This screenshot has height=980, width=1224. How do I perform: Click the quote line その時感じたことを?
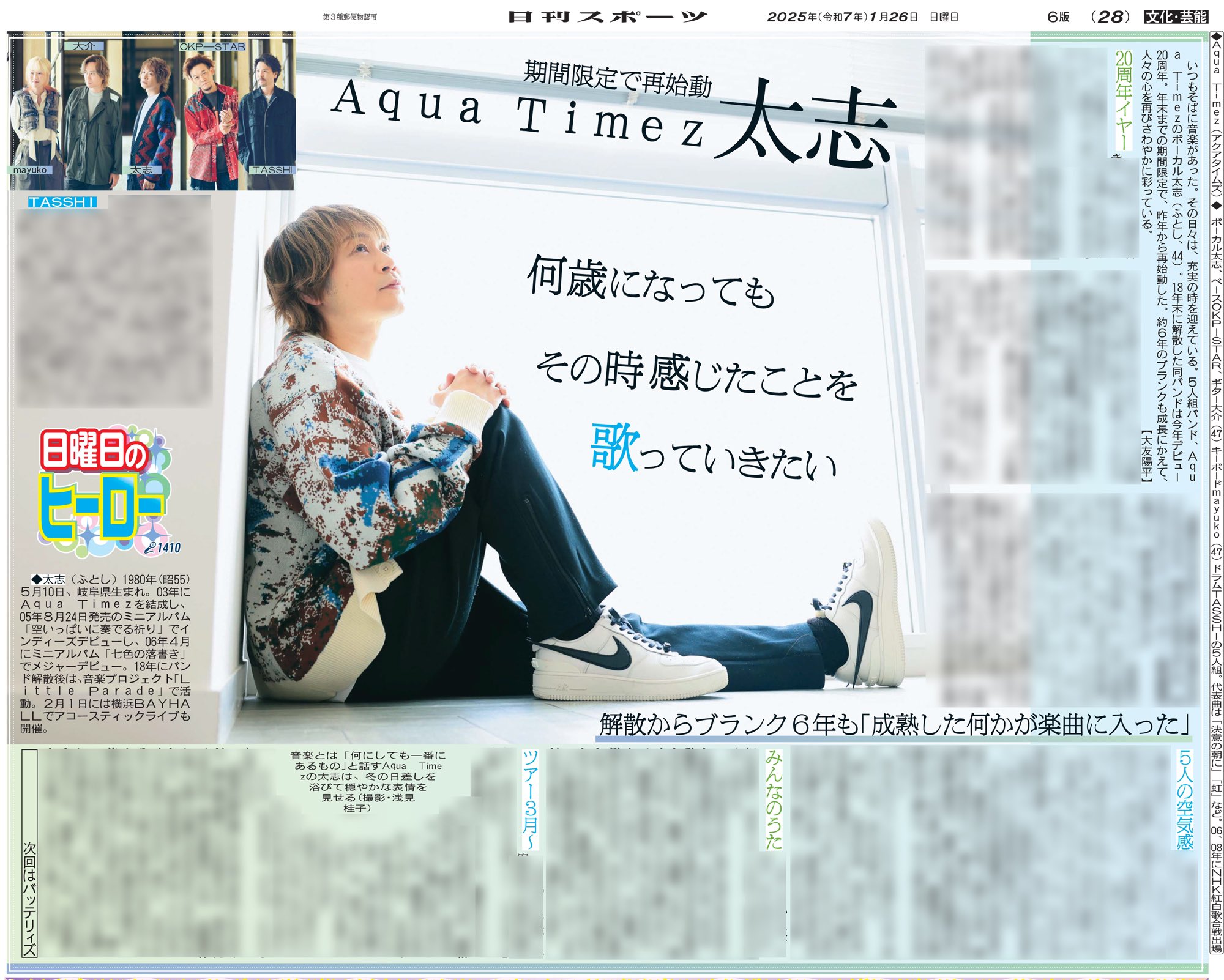coord(696,376)
